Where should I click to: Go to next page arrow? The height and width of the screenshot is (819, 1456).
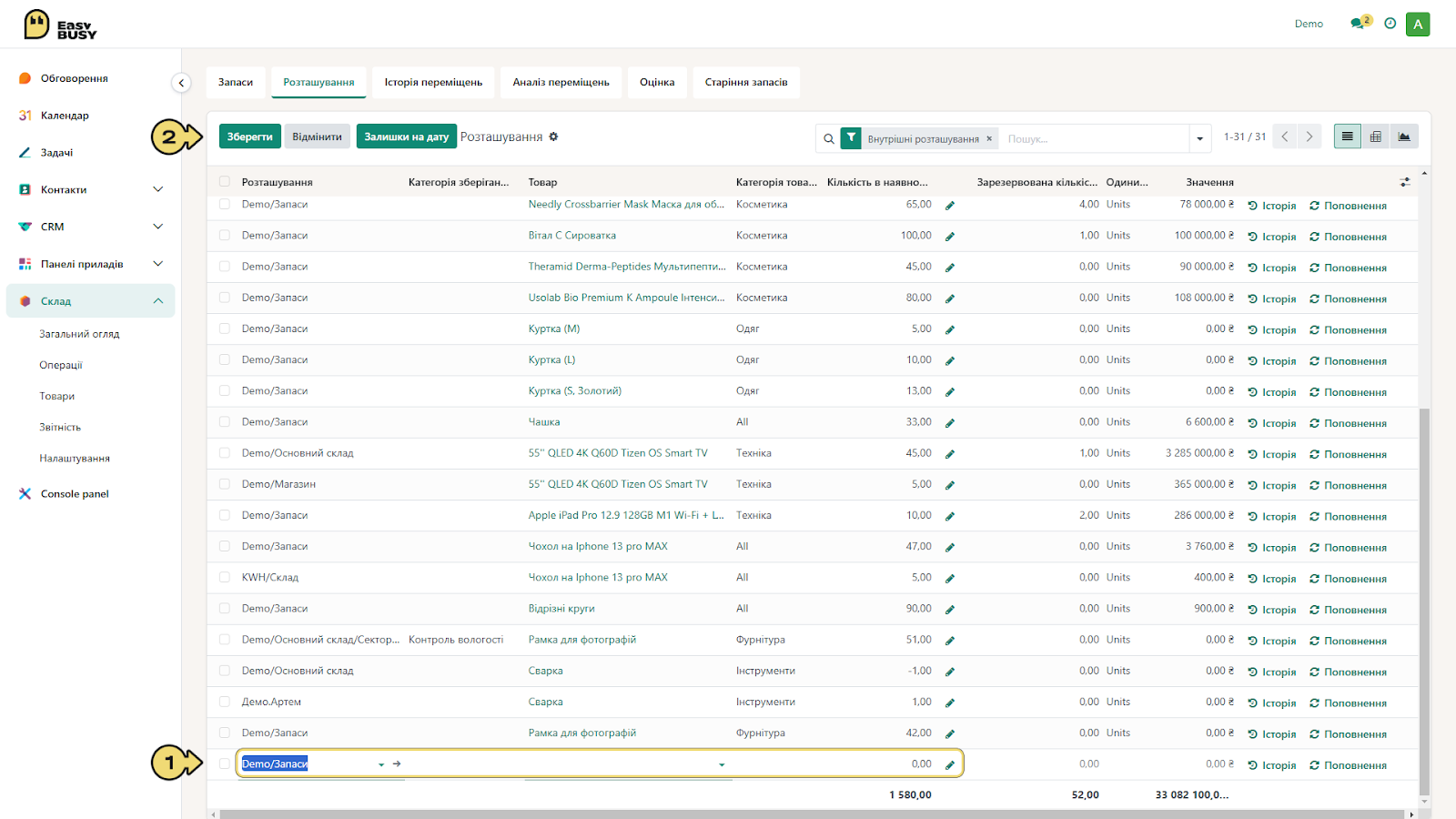(x=1309, y=136)
